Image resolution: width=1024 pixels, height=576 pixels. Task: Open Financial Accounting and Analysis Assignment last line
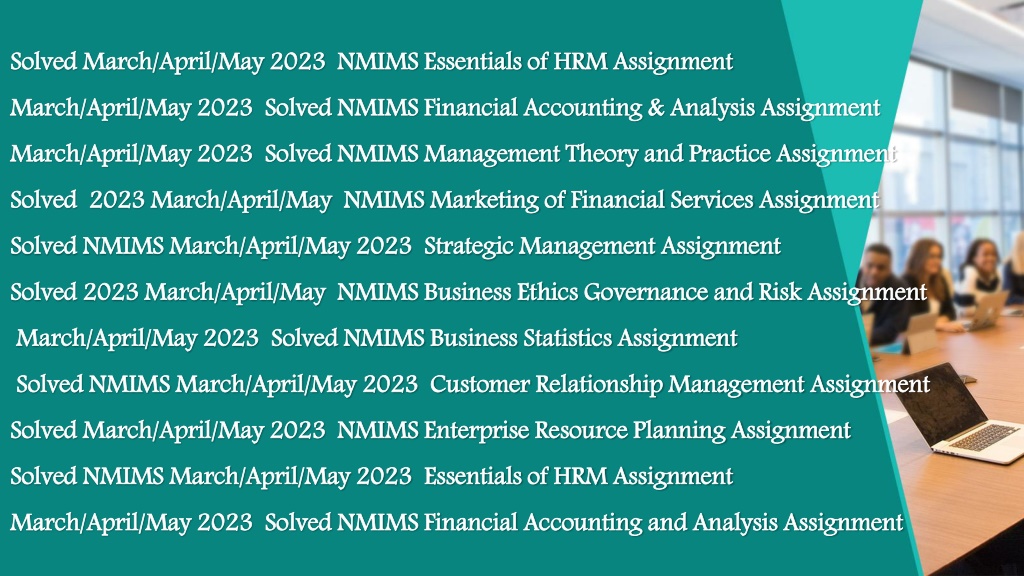pyautogui.click(x=664, y=522)
